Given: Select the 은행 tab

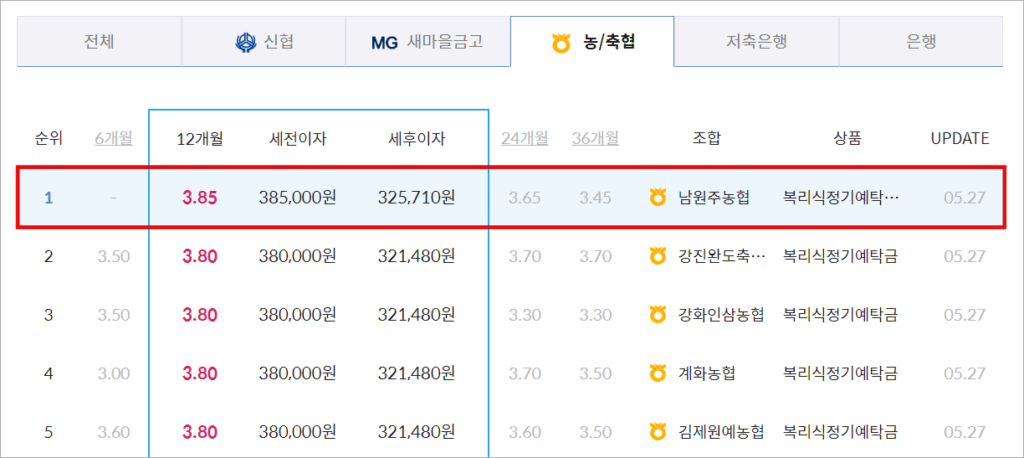Looking at the screenshot, I should [x=920, y=42].
